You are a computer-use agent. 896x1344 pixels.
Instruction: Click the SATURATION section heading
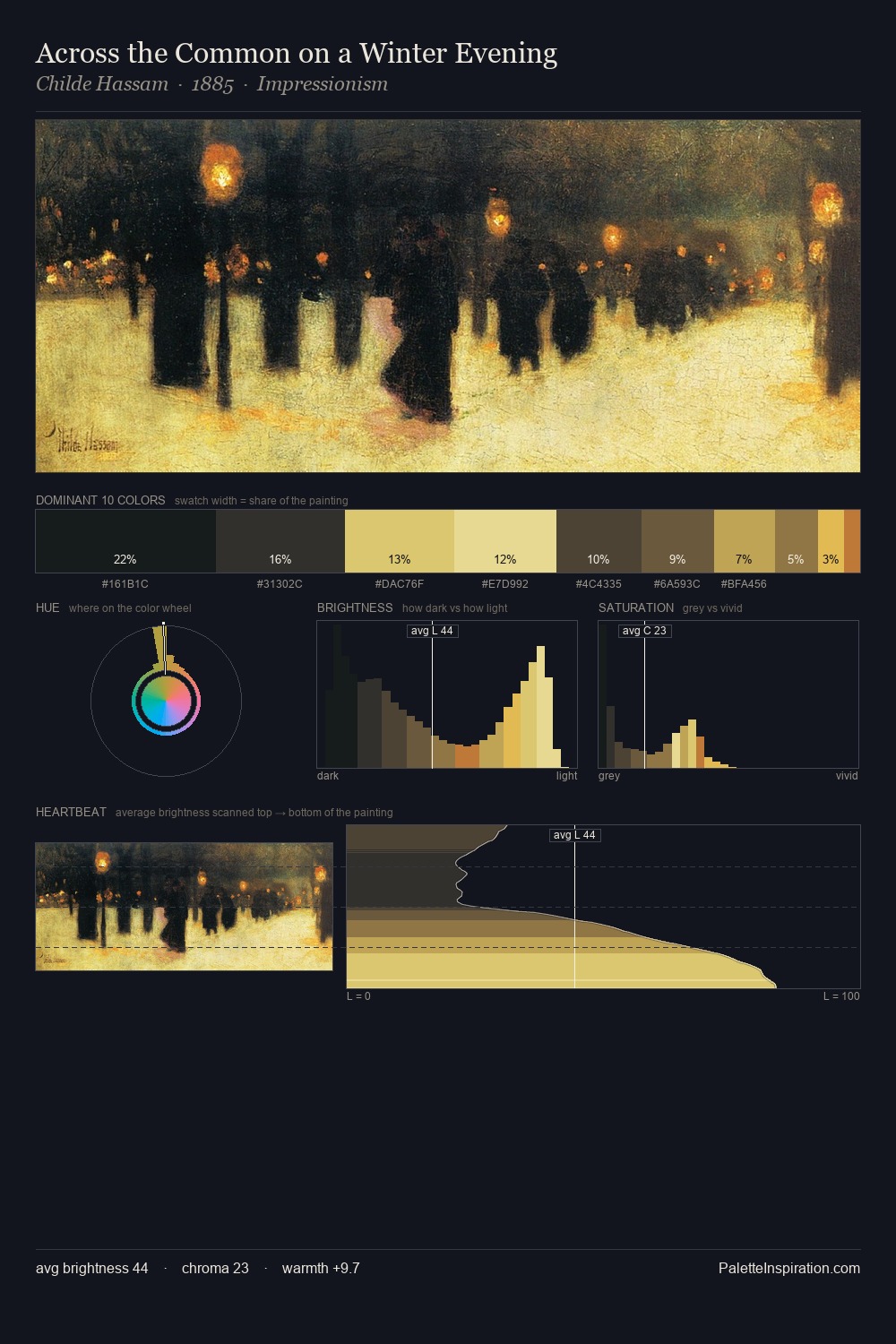[x=636, y=607]
